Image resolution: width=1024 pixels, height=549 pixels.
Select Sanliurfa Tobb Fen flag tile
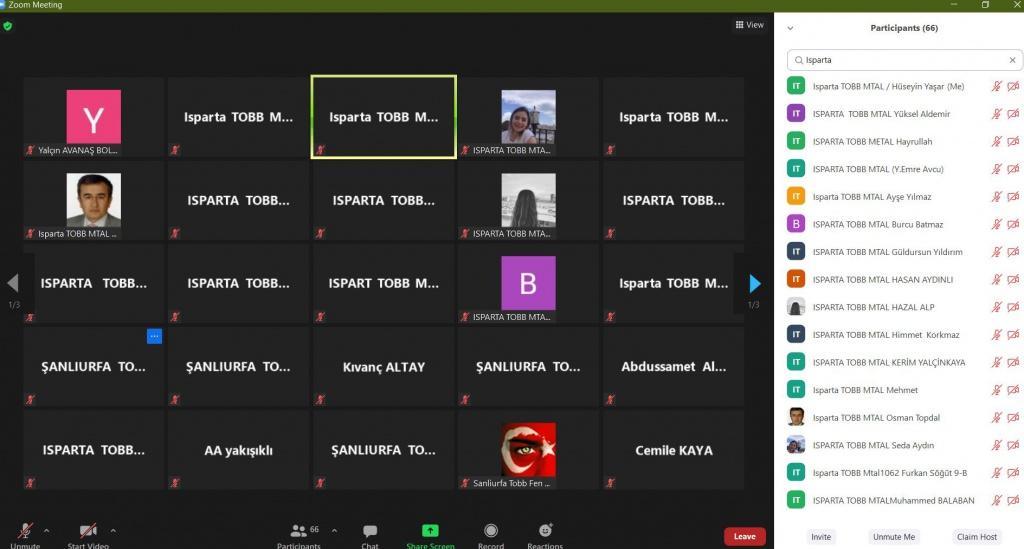click(x=528, y=450)
